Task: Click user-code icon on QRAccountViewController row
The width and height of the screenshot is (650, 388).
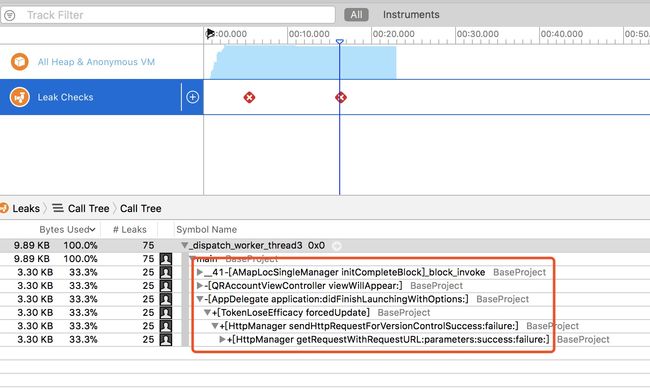Action: pos(166,286)
